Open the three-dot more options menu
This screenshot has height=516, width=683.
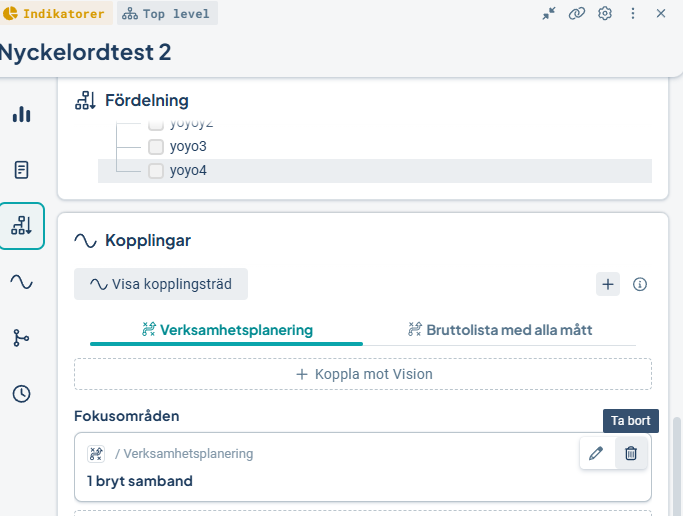click(x=633, y=13)
